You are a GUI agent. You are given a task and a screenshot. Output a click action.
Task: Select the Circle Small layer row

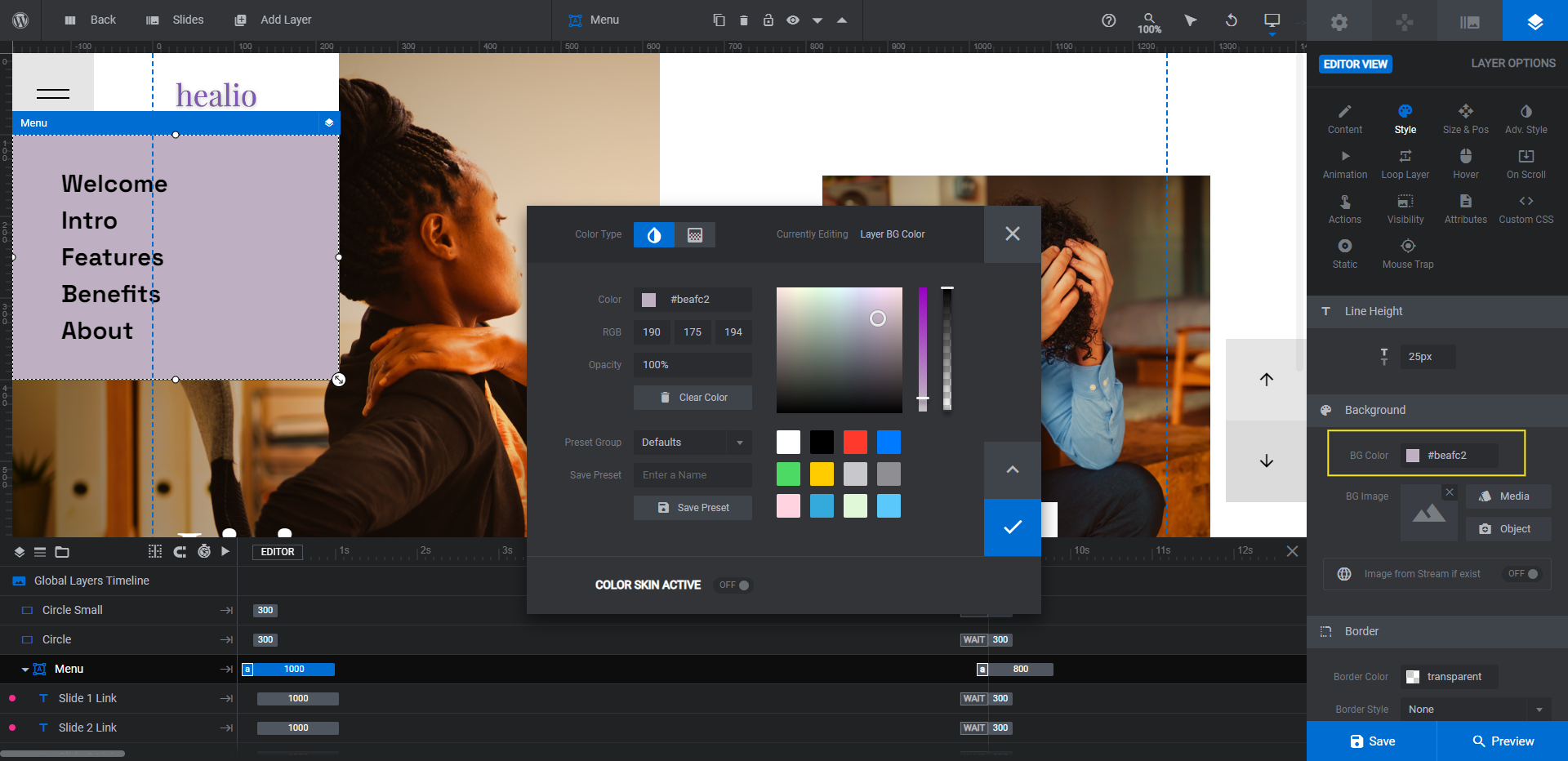pos(118,611)
